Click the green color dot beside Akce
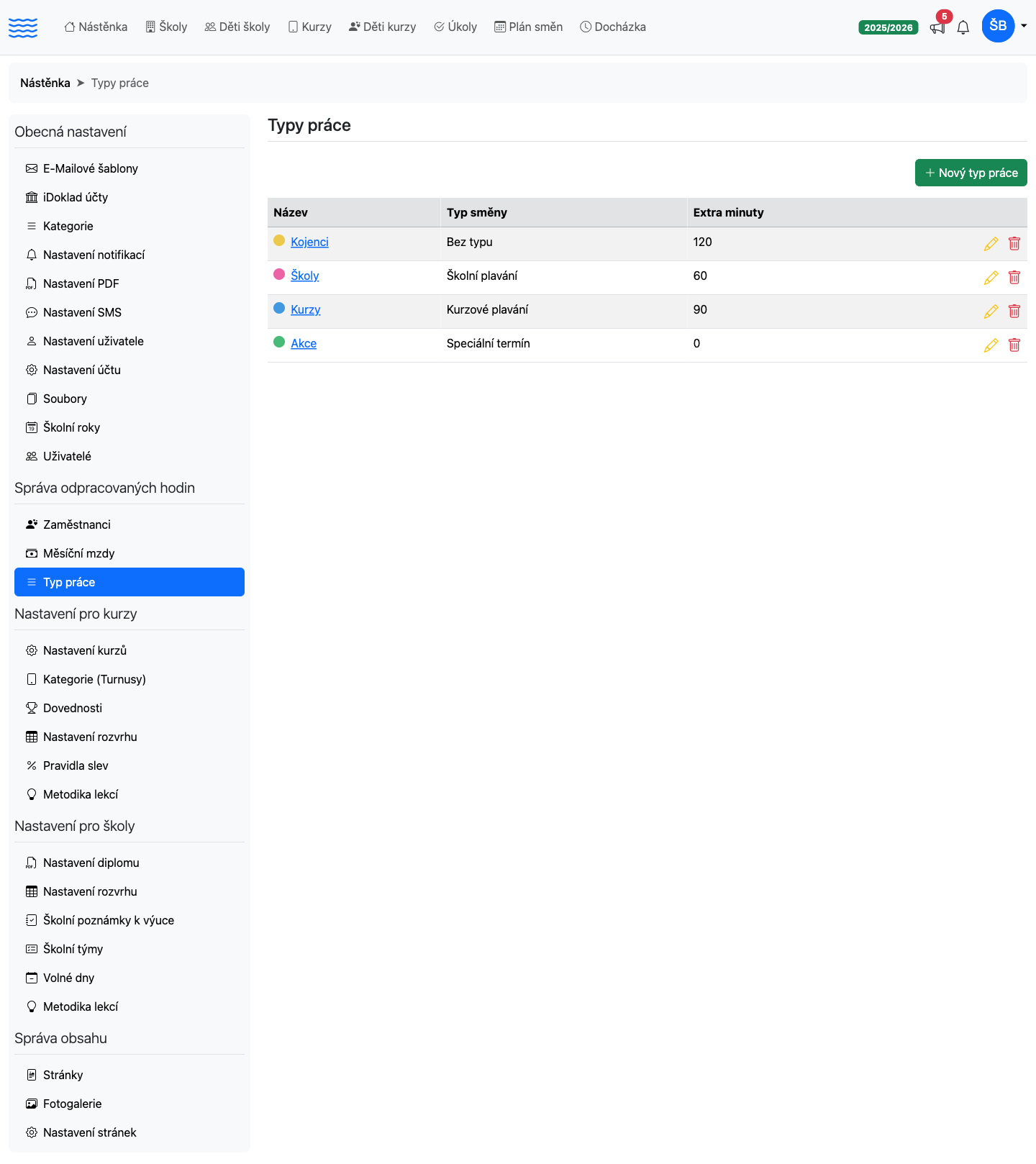This screenshot has height=1164, width=1036. pos(279,342)
